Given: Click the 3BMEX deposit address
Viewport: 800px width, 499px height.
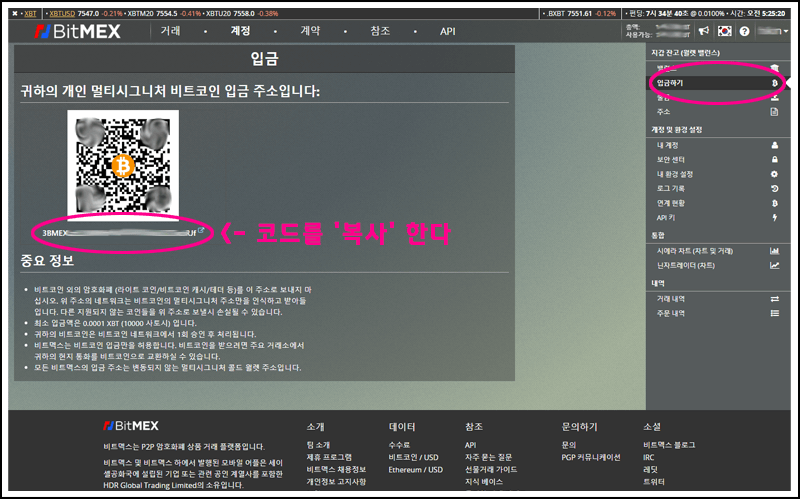Looking at the screenshot, I should click(x=119, y=233).
